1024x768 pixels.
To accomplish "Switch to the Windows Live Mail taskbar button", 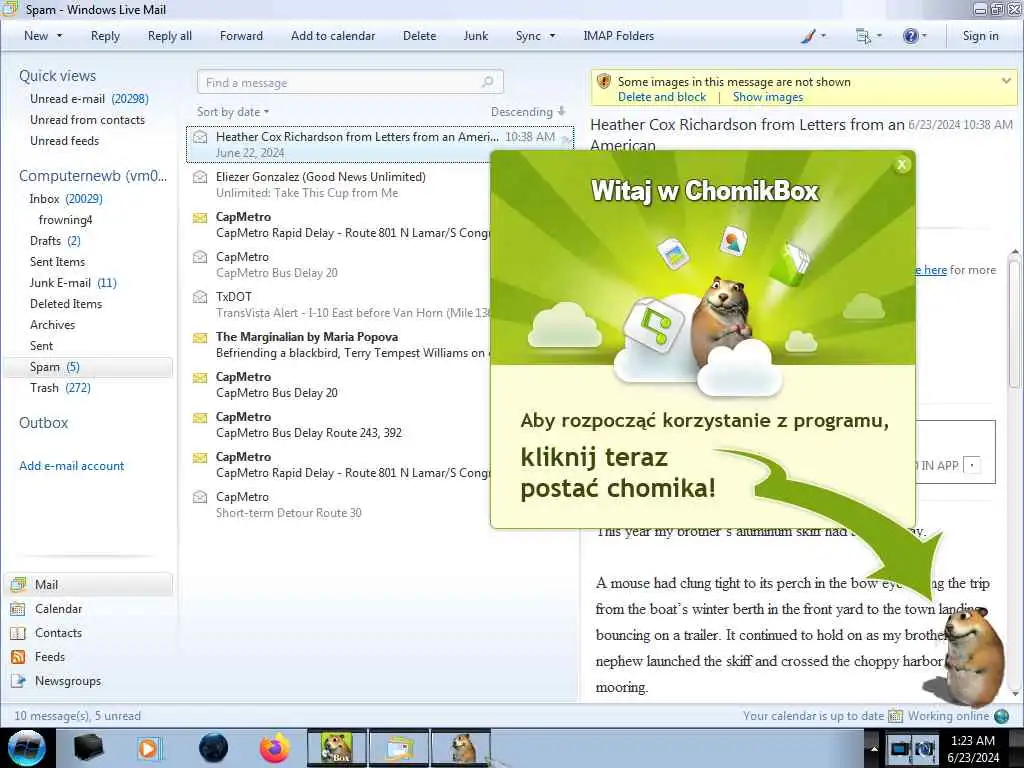I will coord(399,748).
